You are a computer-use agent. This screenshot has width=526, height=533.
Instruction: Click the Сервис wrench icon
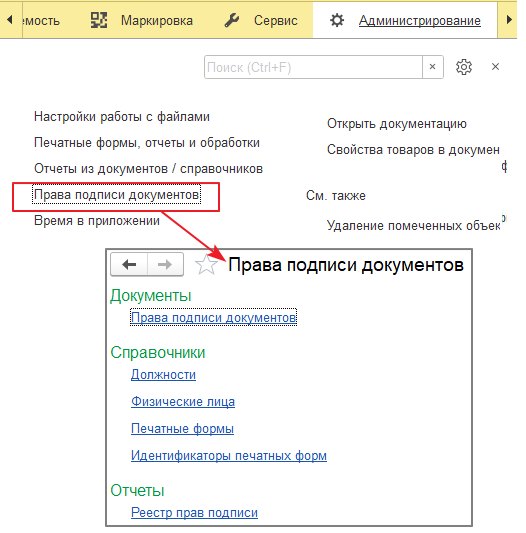point(232,21)
